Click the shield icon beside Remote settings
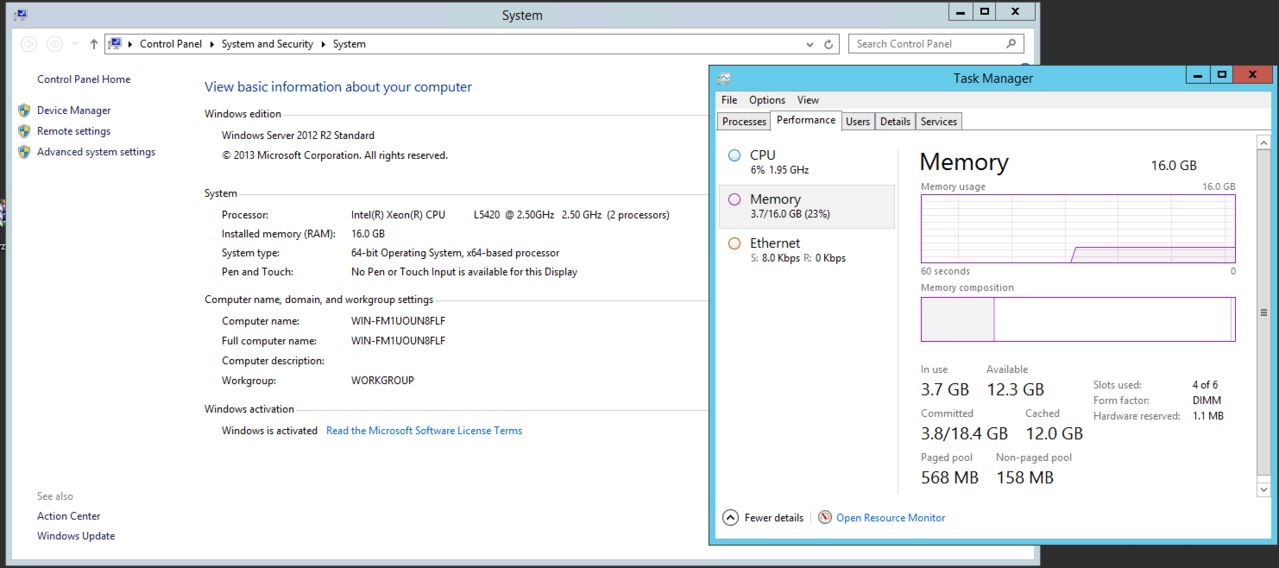Screen dimensions: 1279x568 pos(24,131)
